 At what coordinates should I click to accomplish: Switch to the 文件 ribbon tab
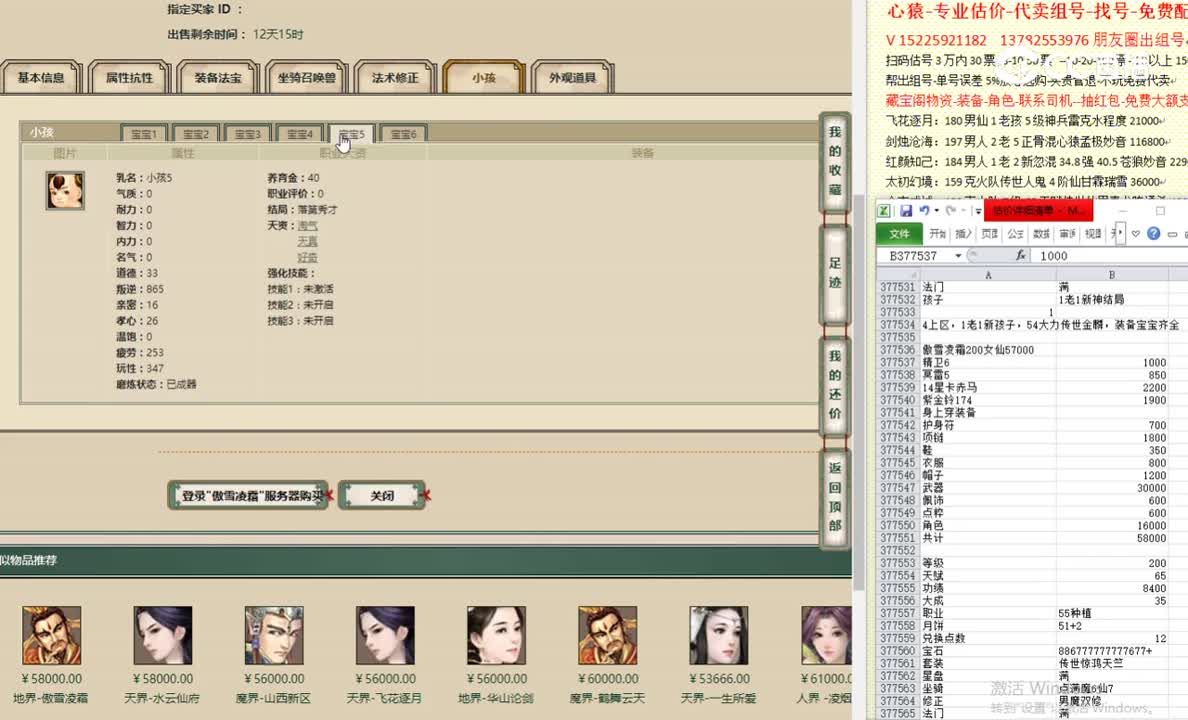(x=900, y=233)
